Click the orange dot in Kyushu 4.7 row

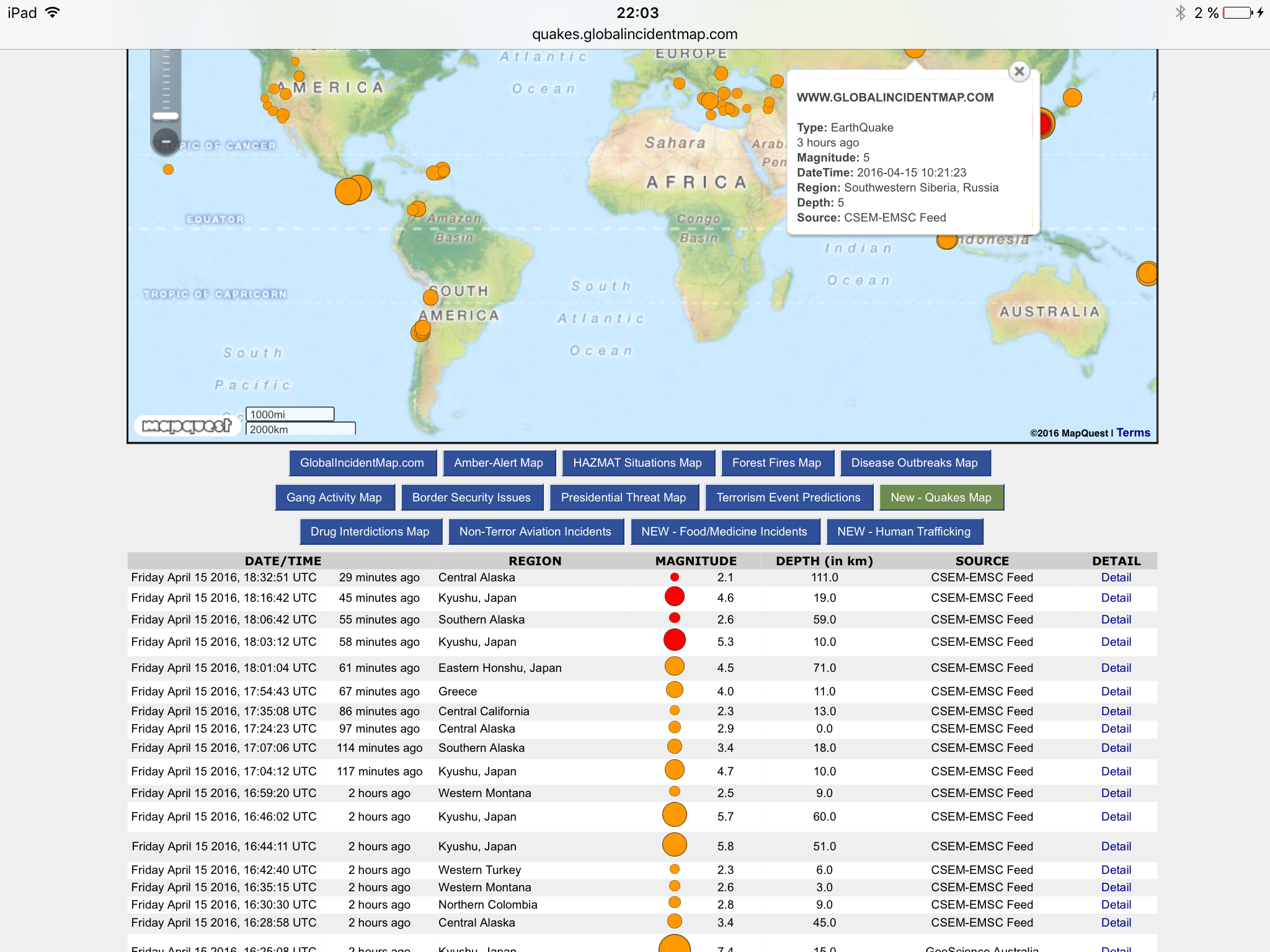point(675,770)
